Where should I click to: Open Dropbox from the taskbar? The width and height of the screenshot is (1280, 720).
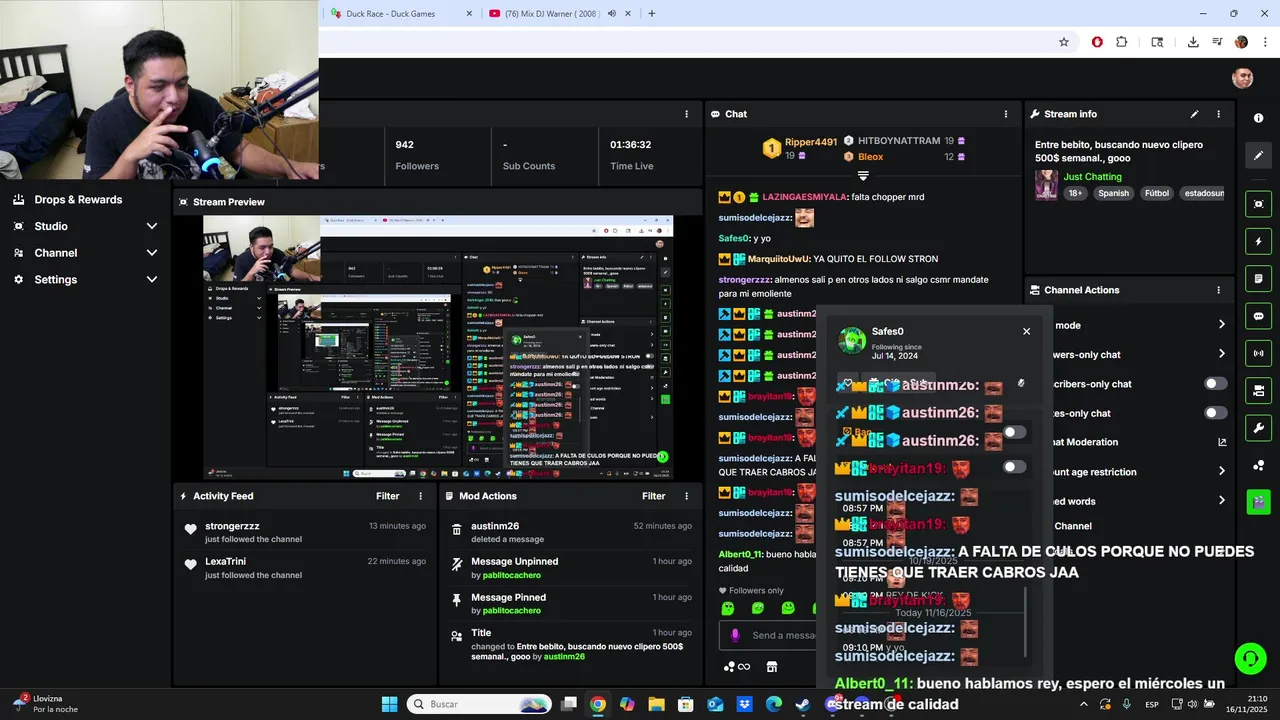coord(744,704)
